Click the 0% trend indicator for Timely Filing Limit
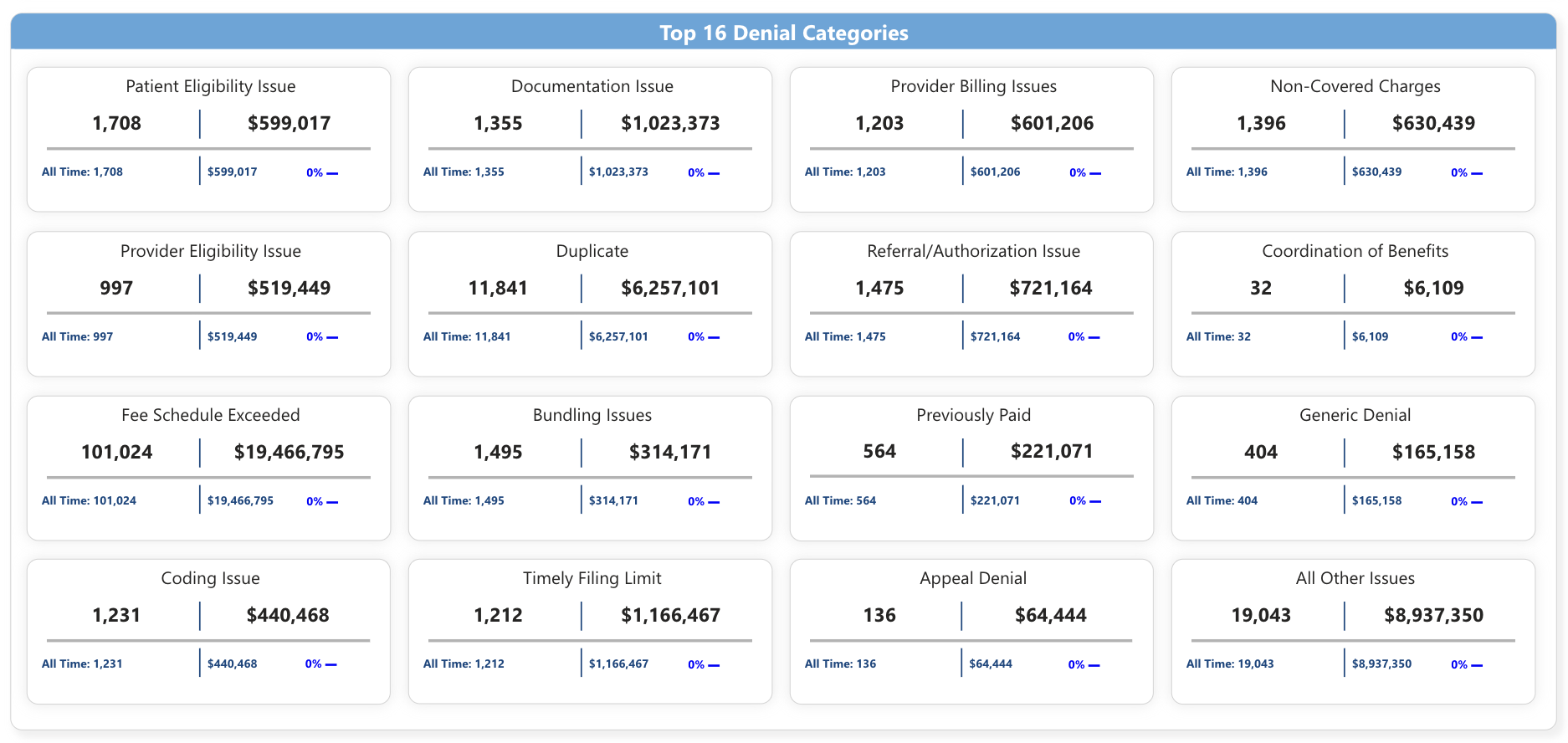Viewport: 1568px width, 743px height. point(695,664)
